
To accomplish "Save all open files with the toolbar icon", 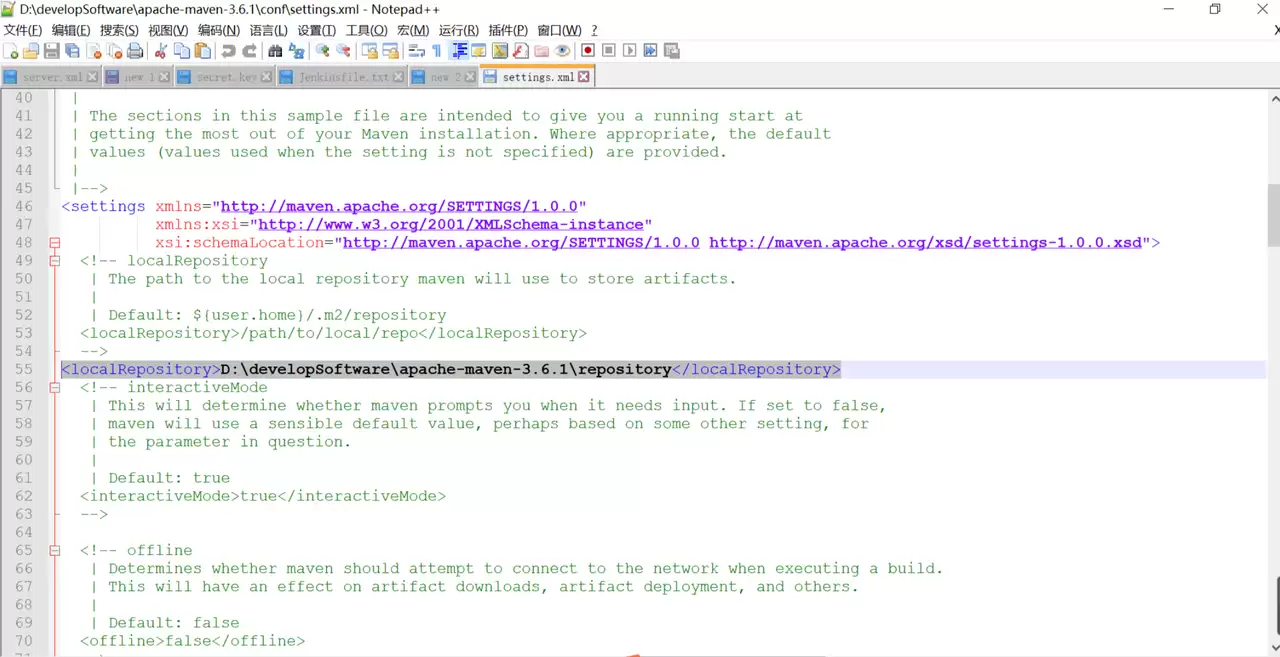I will tap(72, 51).
